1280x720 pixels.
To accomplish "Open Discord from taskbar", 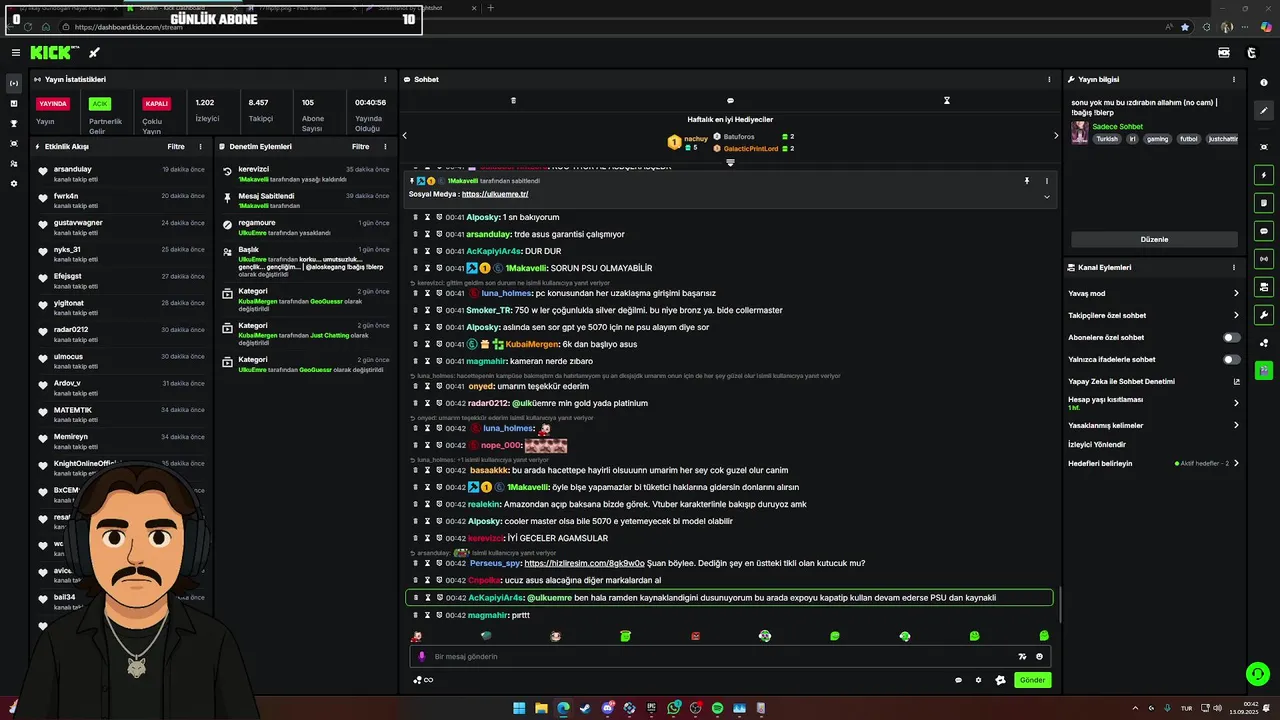I will tap(607, 708).
